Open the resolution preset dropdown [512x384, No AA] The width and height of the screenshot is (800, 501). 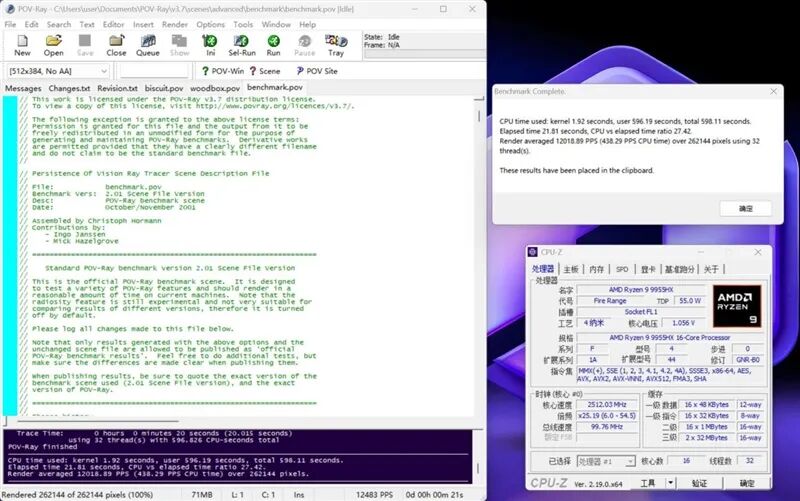pyautogui.click(x=58, y=71)
